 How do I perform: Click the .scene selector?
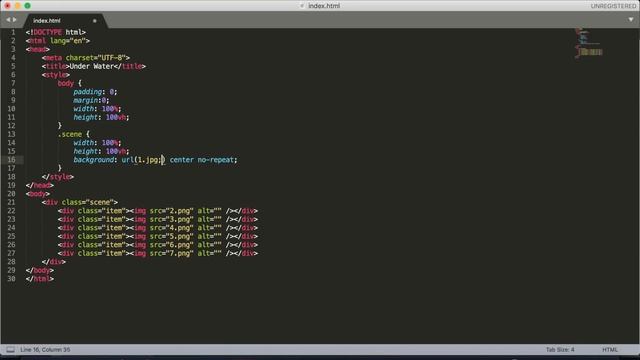pos(70,134)
